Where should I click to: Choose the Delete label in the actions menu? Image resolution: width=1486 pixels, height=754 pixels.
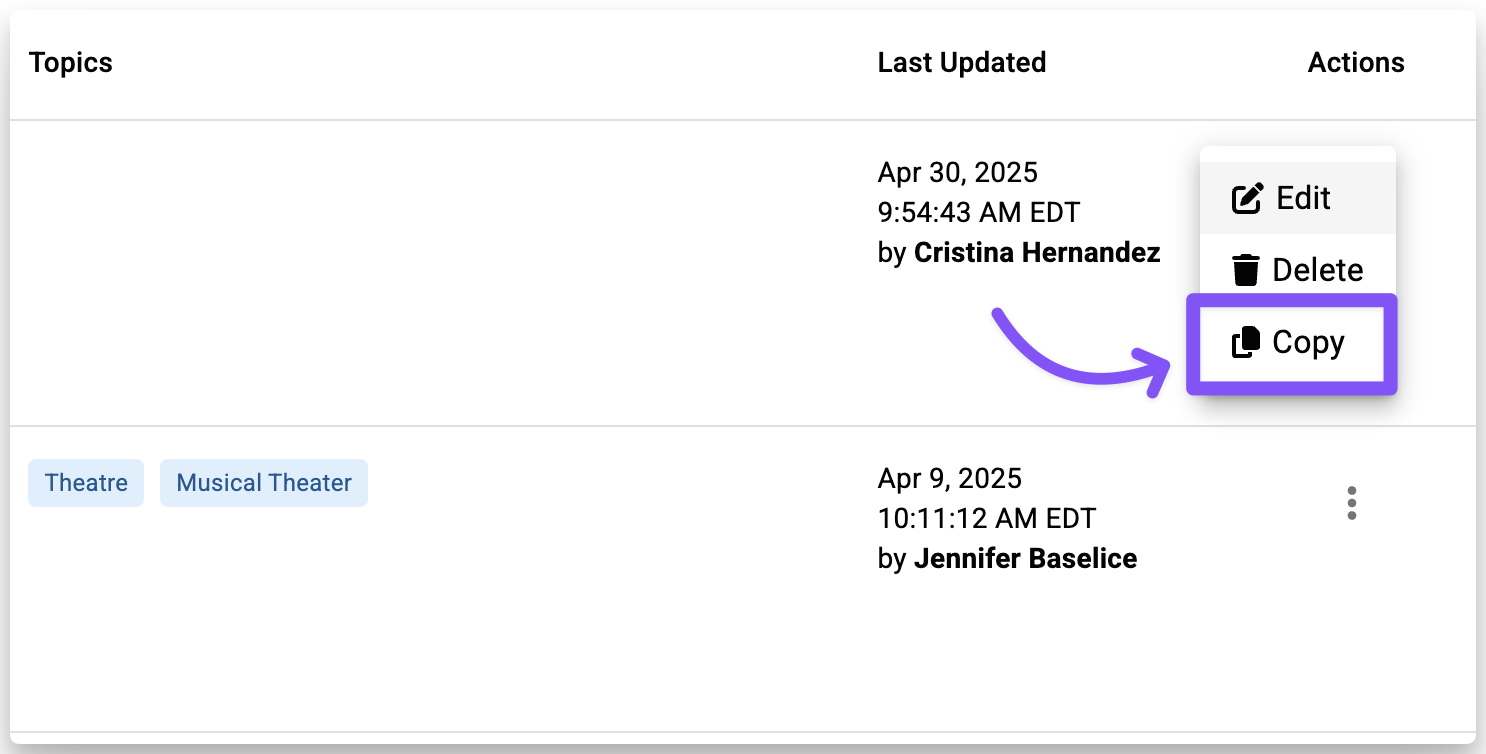pos(1317,270)
